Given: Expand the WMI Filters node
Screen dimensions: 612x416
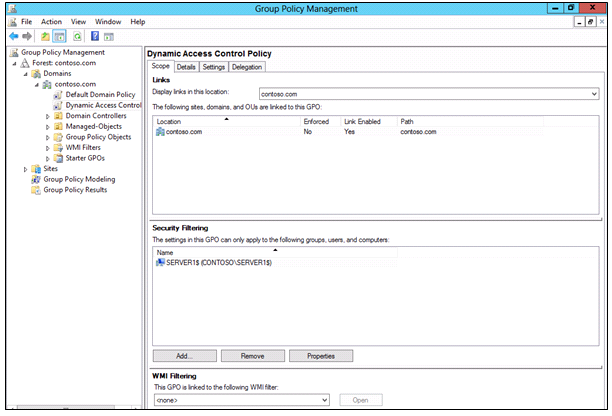Looking at the screenshot, I should pos(48,148).
